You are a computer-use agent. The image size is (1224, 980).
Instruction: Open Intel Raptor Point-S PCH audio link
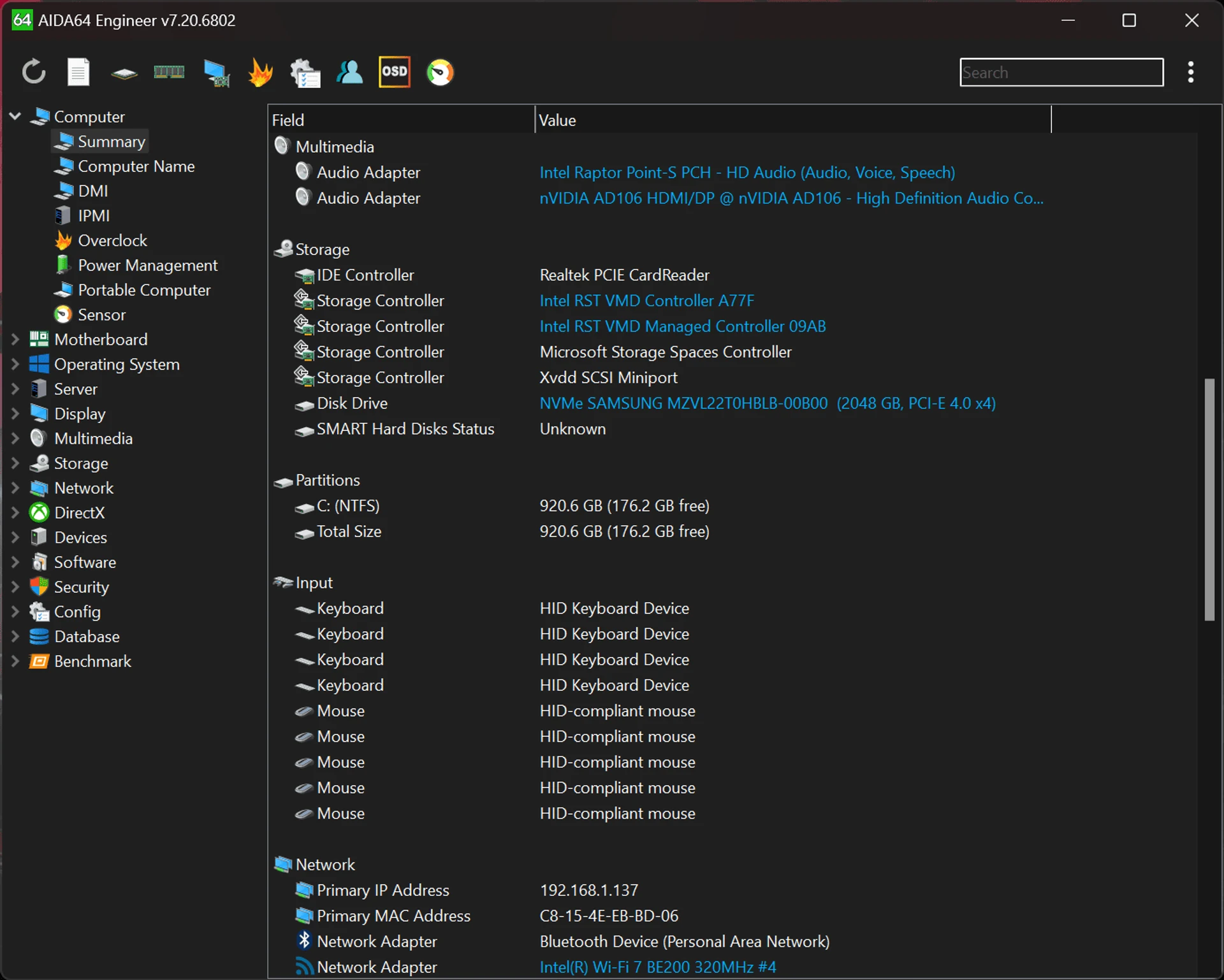pos(747,173)
